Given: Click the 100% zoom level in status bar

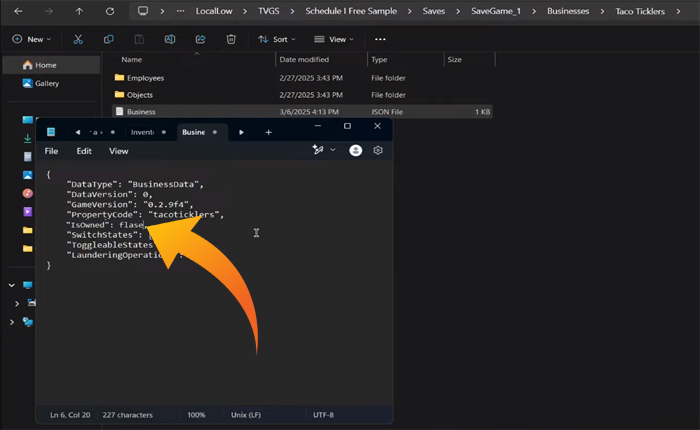Looking at the screenshot, I should coord(196,414).
